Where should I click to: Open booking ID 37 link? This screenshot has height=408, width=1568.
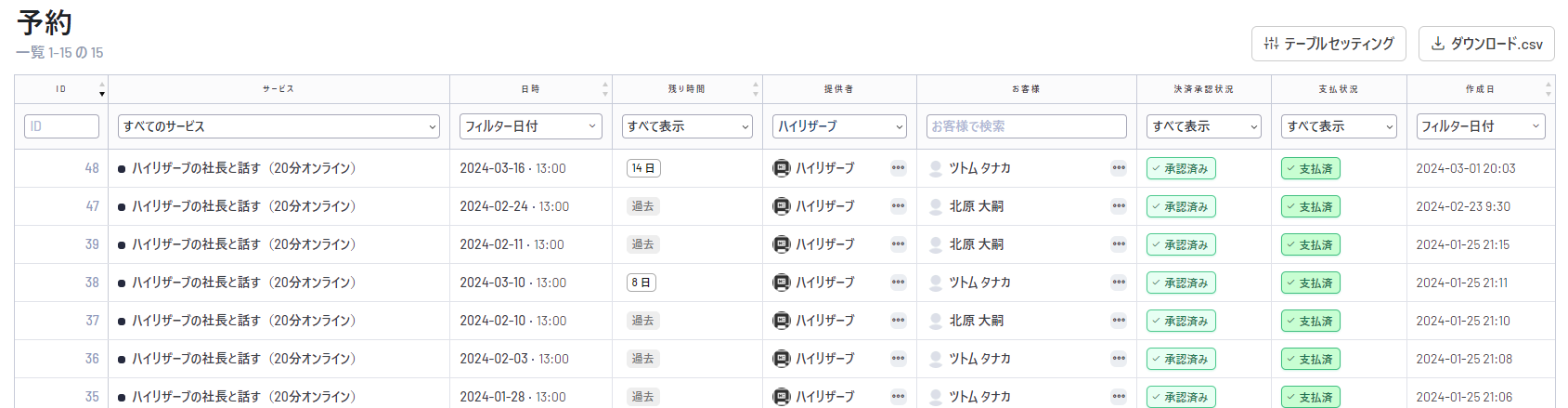point(92,321)
